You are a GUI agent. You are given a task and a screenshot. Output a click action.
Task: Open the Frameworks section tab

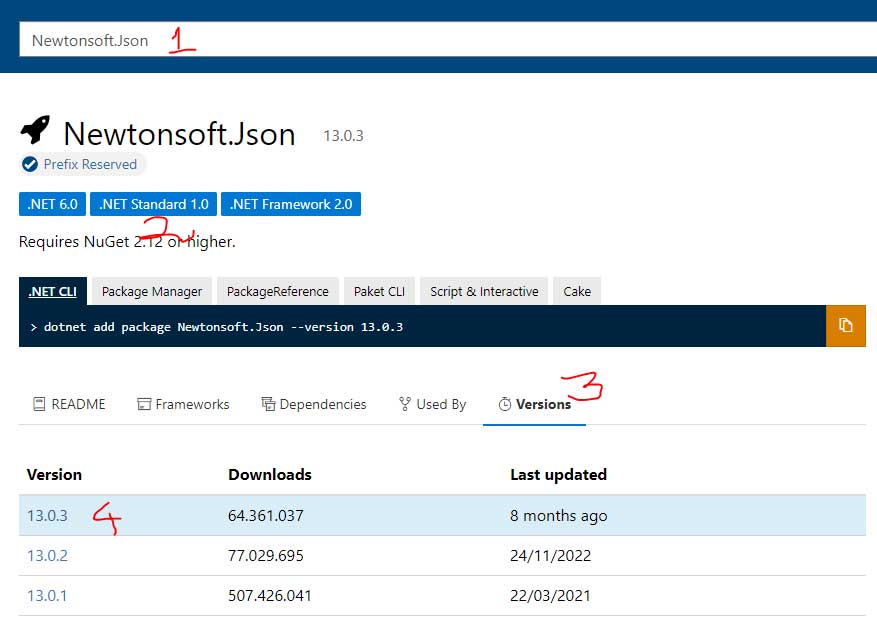183,404
